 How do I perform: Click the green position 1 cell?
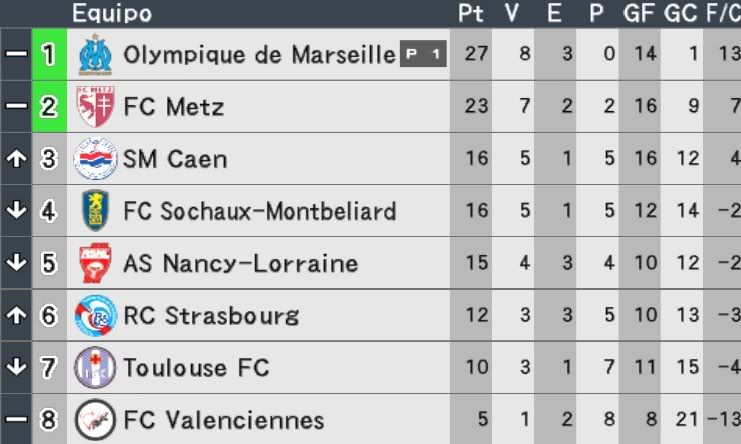(x=49, y=54)
